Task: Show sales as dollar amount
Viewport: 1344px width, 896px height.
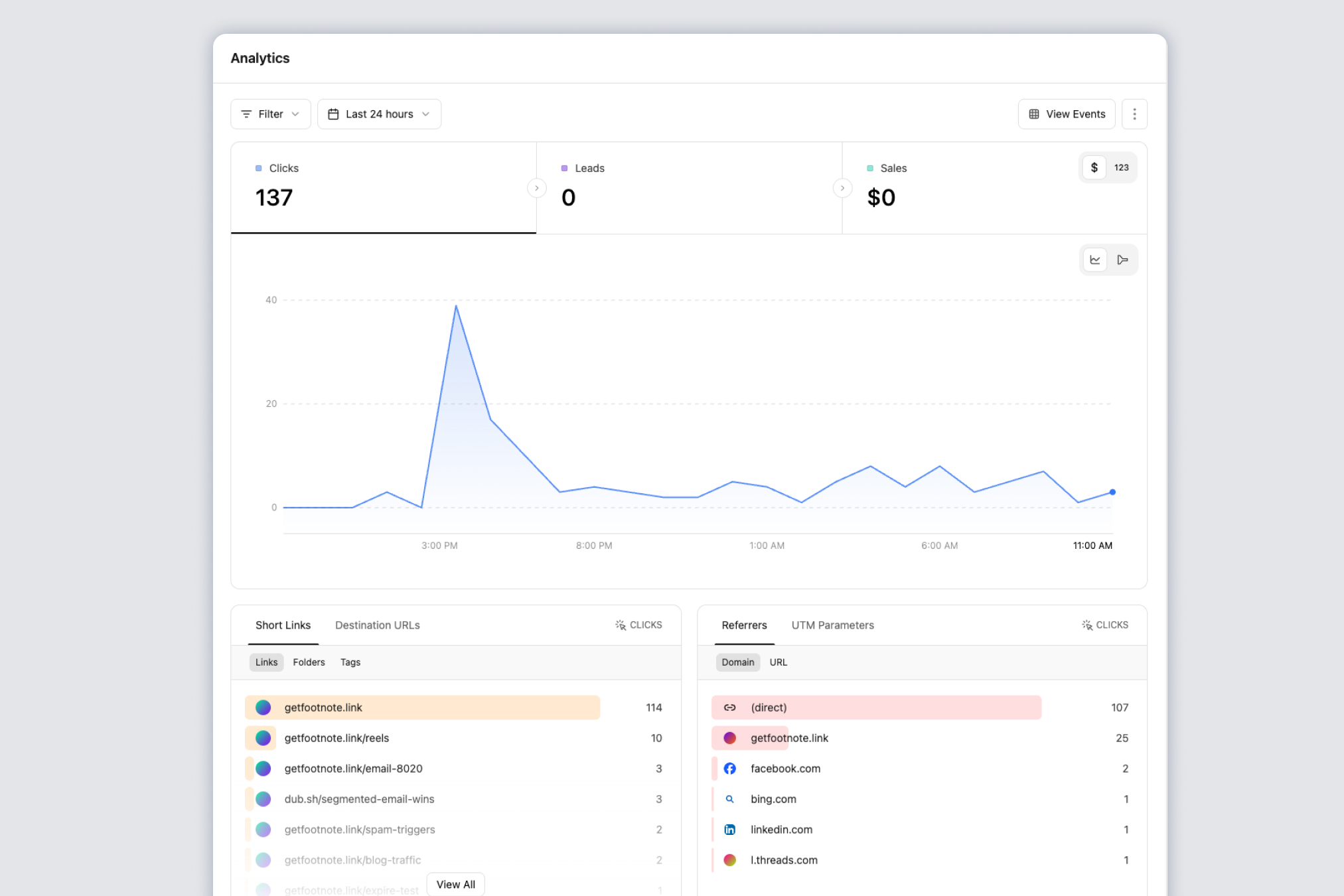Action: pyautogui.click(x=1094, y=167)
